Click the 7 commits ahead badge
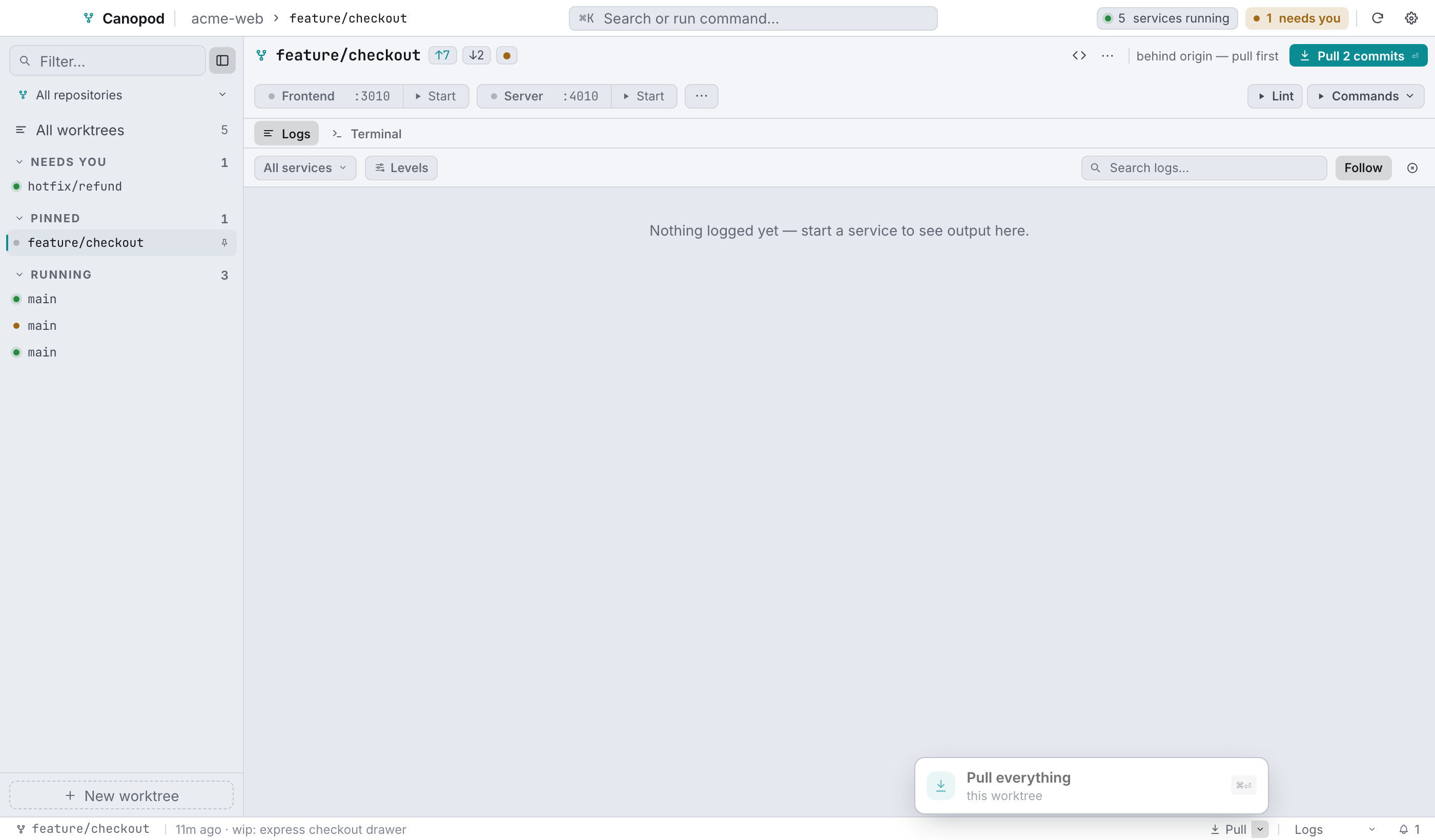1435x840 pixels. click(442, 55)
